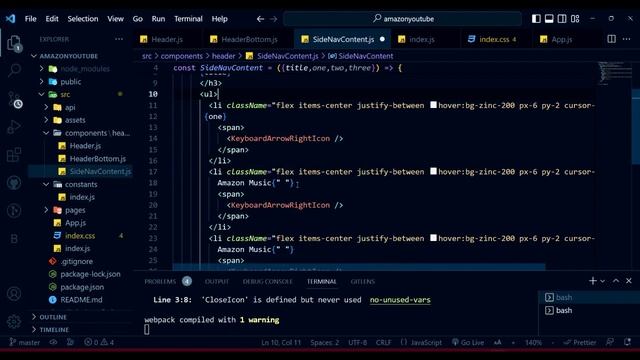Customize layout icon in title bar
The width and height of the screenshot is (640, 360).
[x=575, y=19]
